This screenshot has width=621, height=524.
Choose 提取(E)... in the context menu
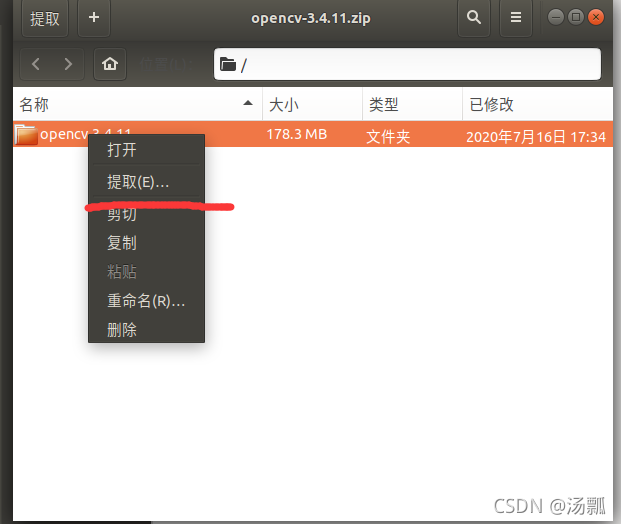146,182
